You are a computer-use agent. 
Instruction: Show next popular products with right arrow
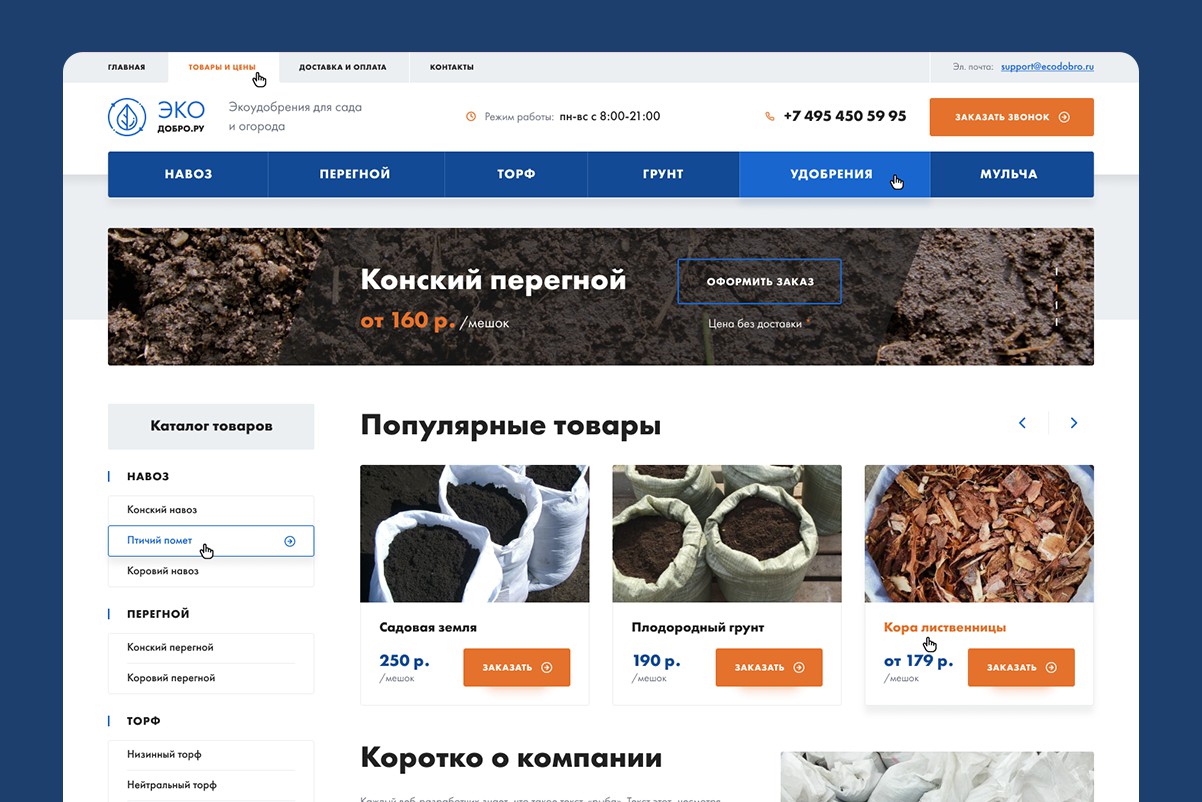tap(1074, 423)
